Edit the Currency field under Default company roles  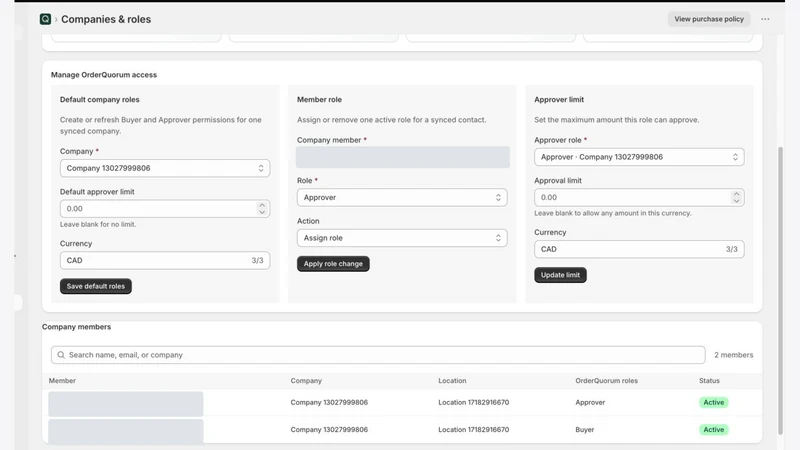[165, 260]
